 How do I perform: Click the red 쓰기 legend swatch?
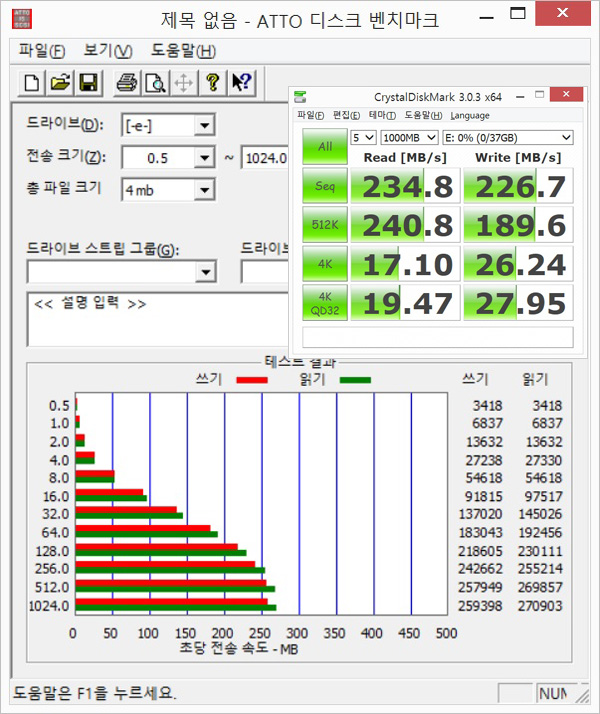pyautogui.click(x=252, y=380)
